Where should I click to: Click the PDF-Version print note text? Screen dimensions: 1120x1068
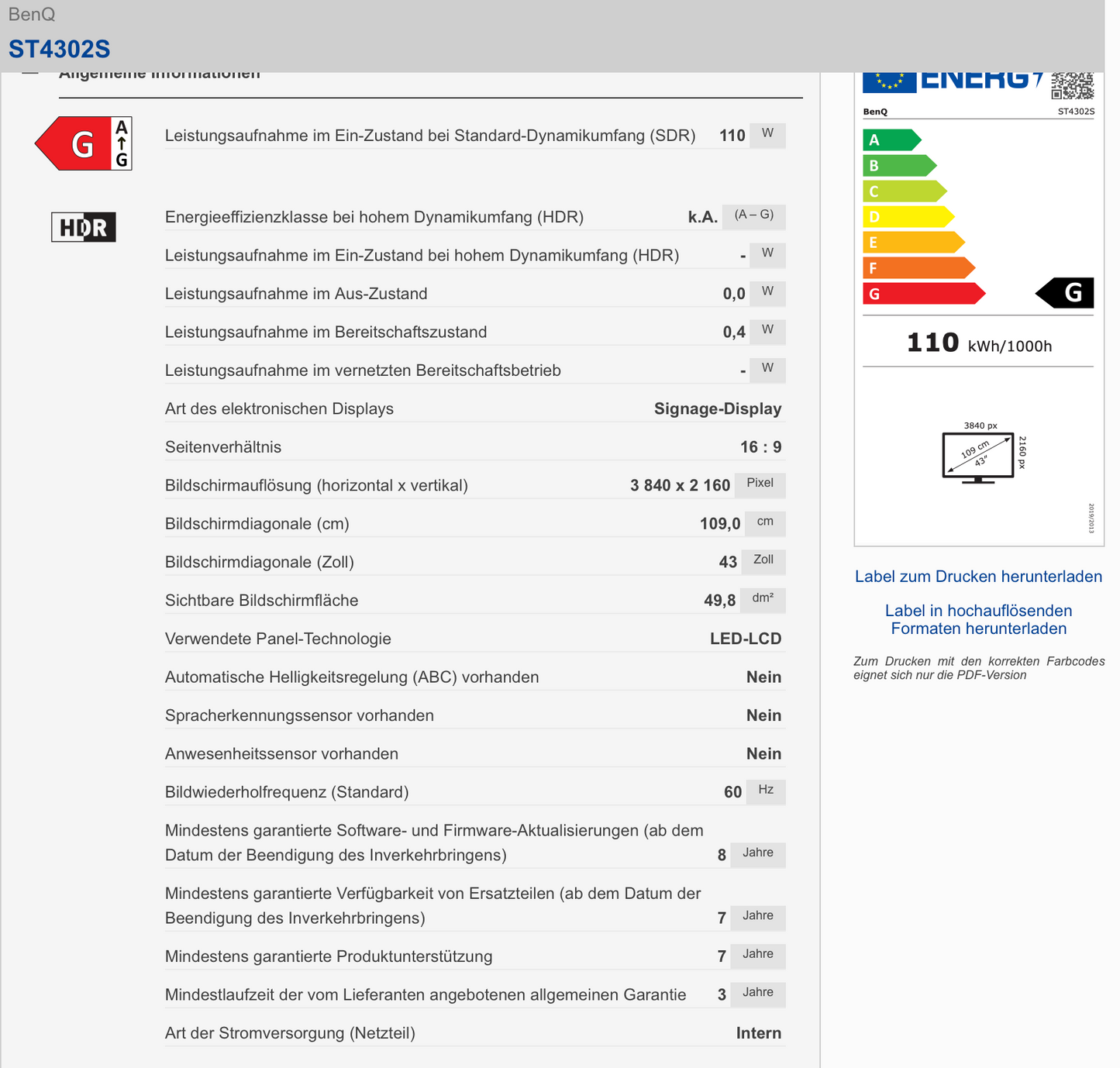[x=979, y=668]
